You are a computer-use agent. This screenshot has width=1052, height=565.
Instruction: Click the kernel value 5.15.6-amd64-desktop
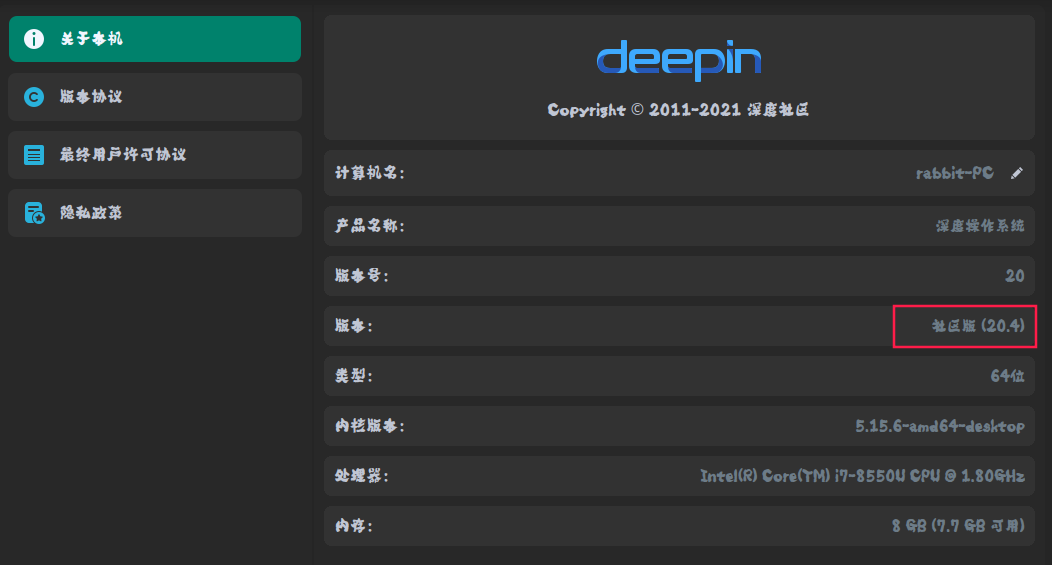point(940,426)
